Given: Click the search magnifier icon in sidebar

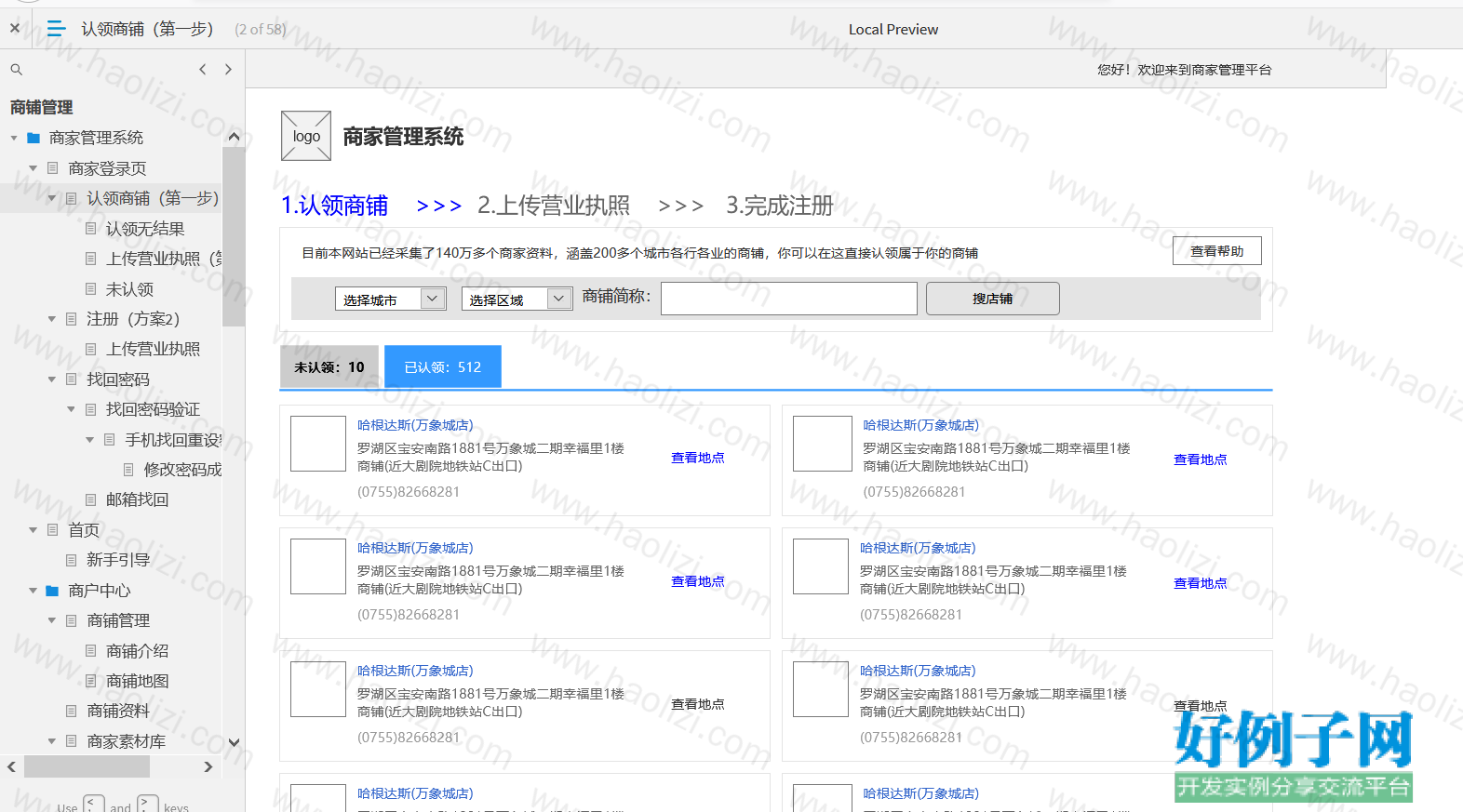Looking at the screenshot, I should (16, 70).
